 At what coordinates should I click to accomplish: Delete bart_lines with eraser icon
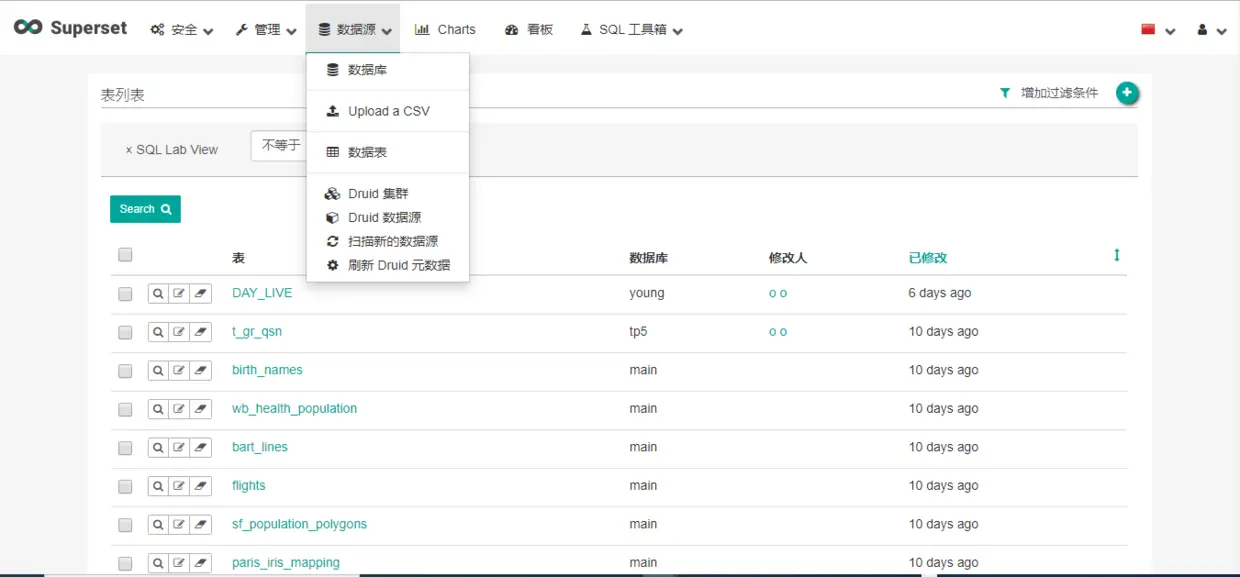tap(201, 447)
